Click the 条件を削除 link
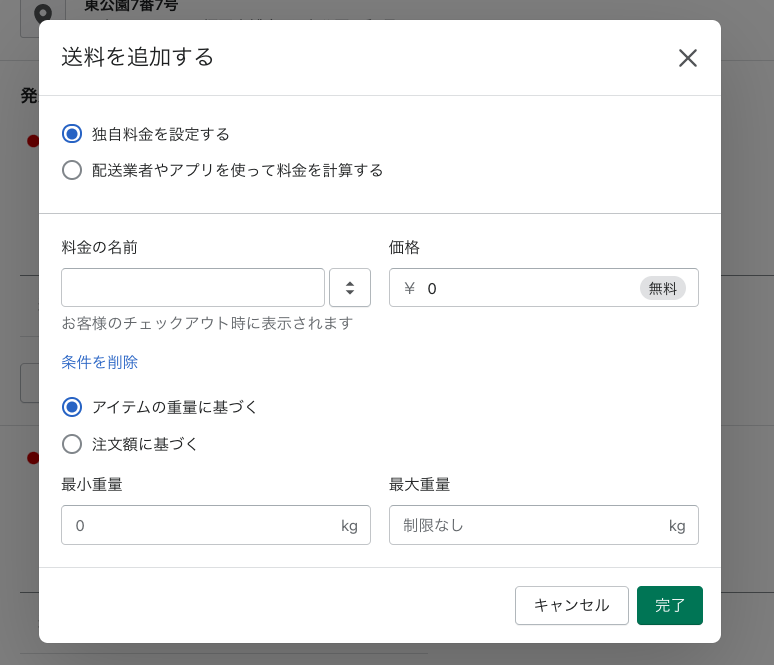Screen dimensions: 774x665 [x=99, y=362]
